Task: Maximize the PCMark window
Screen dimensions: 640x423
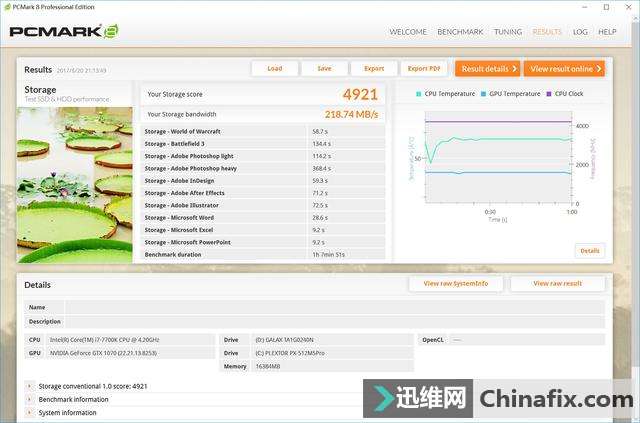Action: coord(607,7)
